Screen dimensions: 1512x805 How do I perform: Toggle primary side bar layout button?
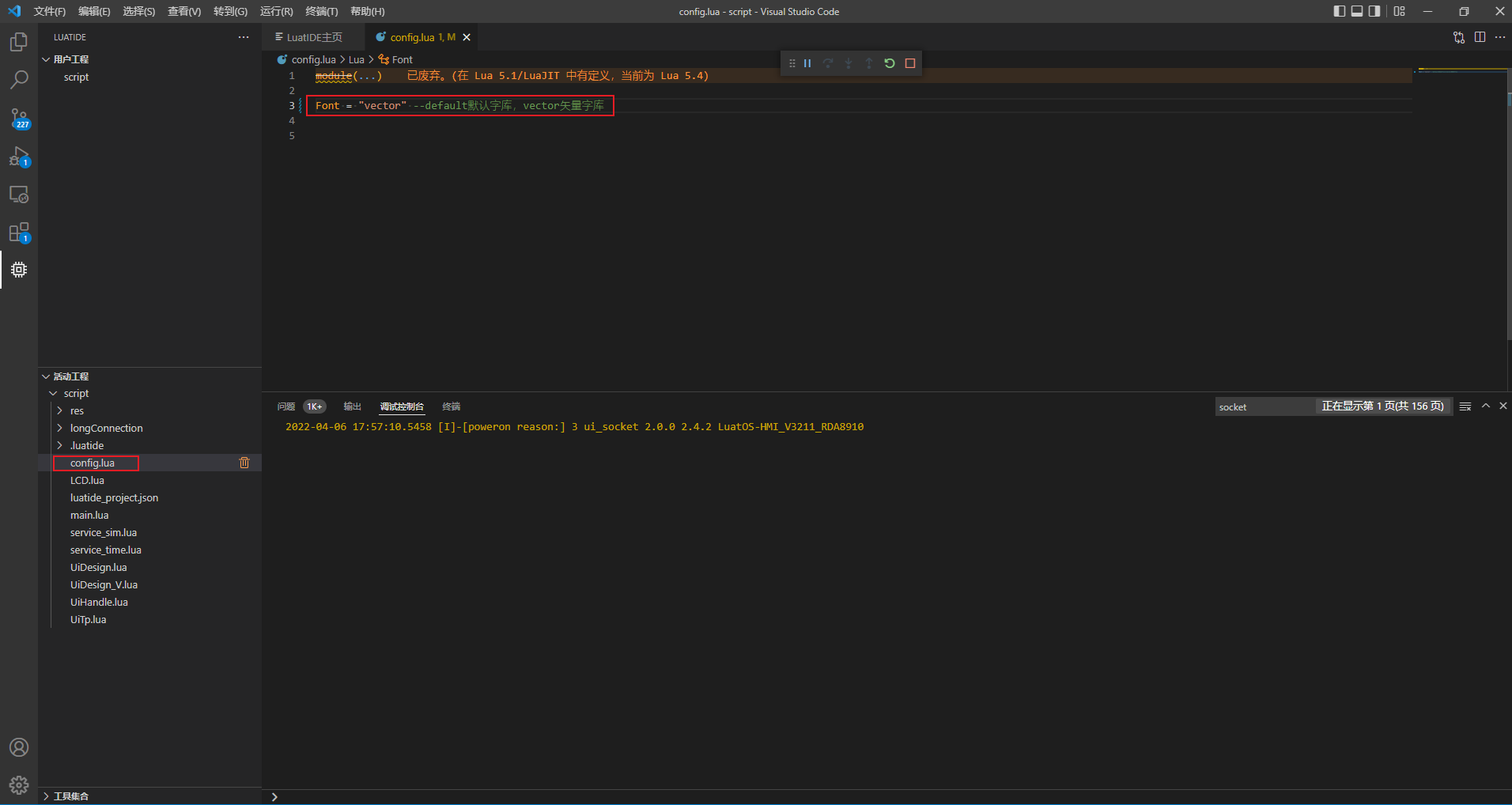pyautogui.click(x=1339, y=11)
